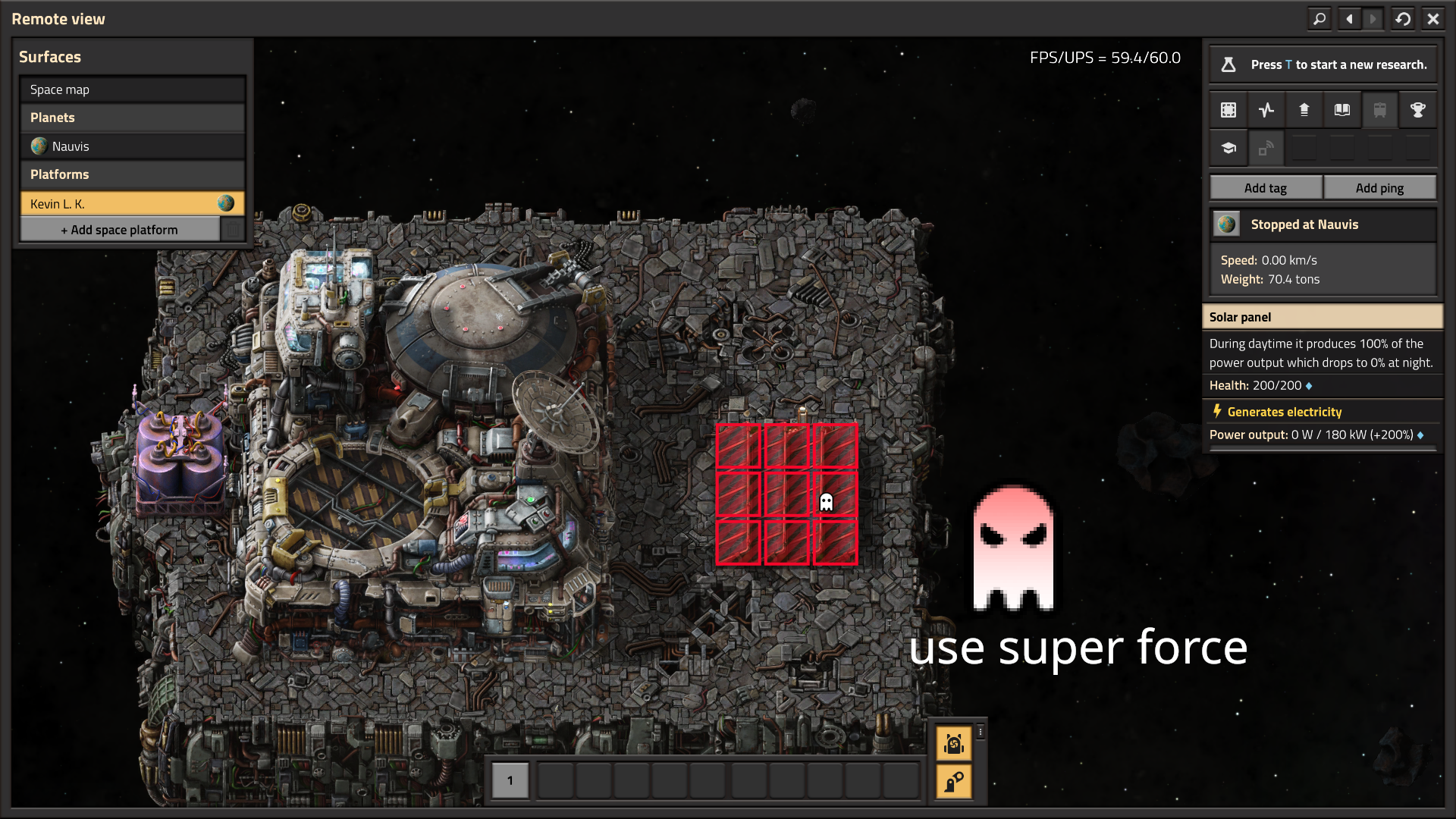The height and width of the screenshot is (819, 1456).
Task: Click the remote signal antenna icon
Action: coord(1266,148)
